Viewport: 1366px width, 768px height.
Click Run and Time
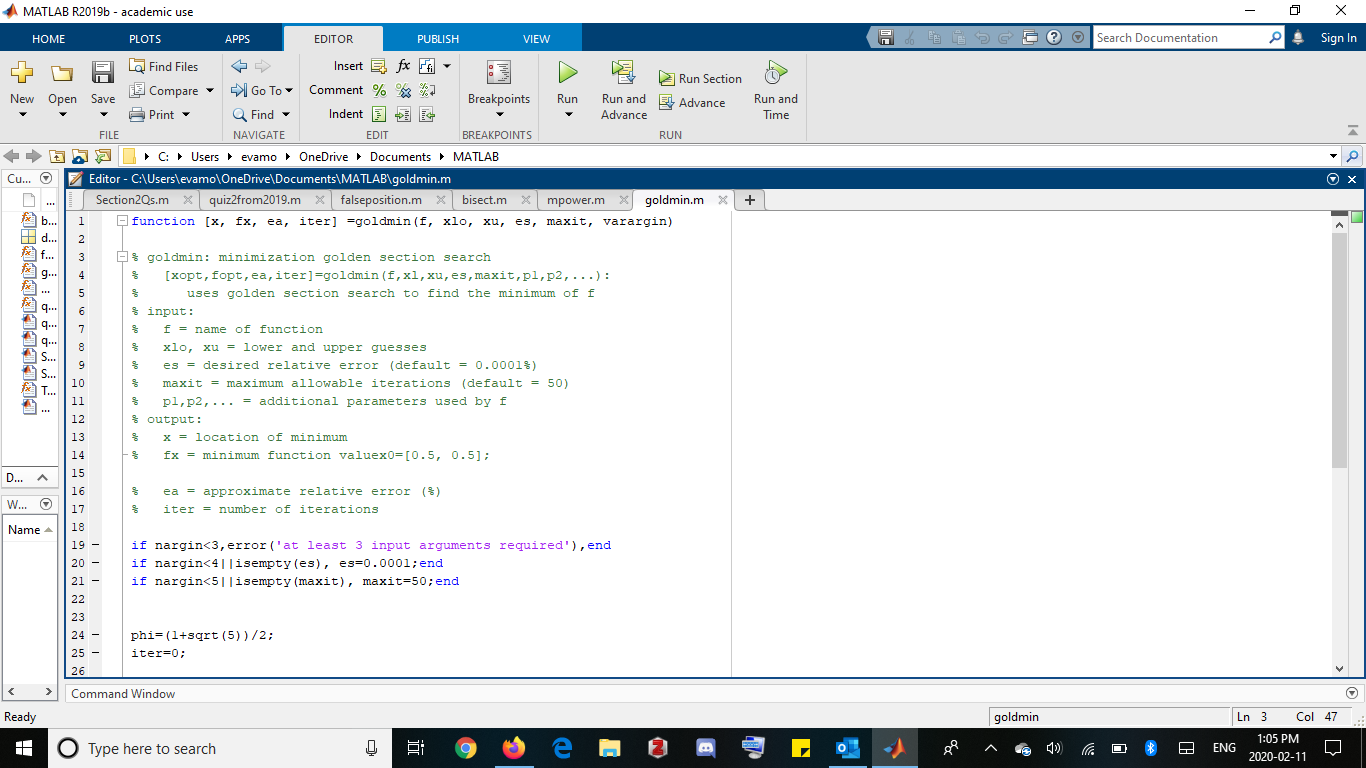776,90
